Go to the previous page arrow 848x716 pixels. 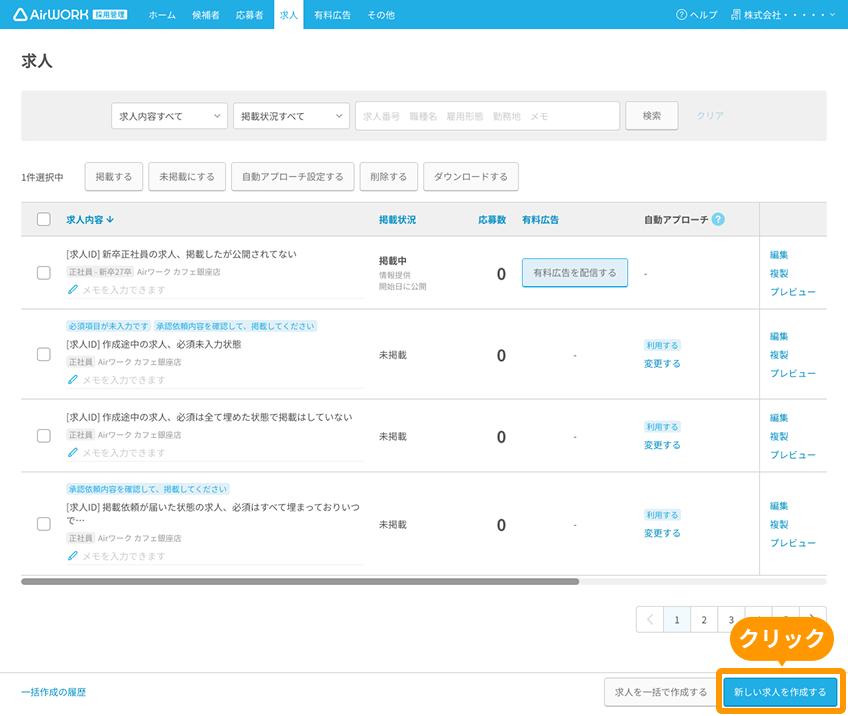[650, 619]
